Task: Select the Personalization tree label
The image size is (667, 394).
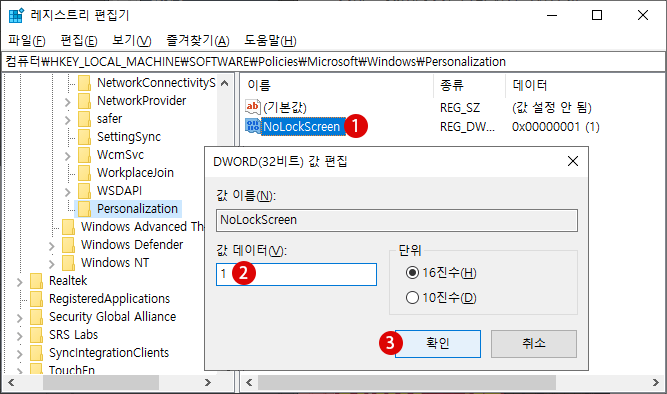Action: pyautogui.click(x=137, y=209)
